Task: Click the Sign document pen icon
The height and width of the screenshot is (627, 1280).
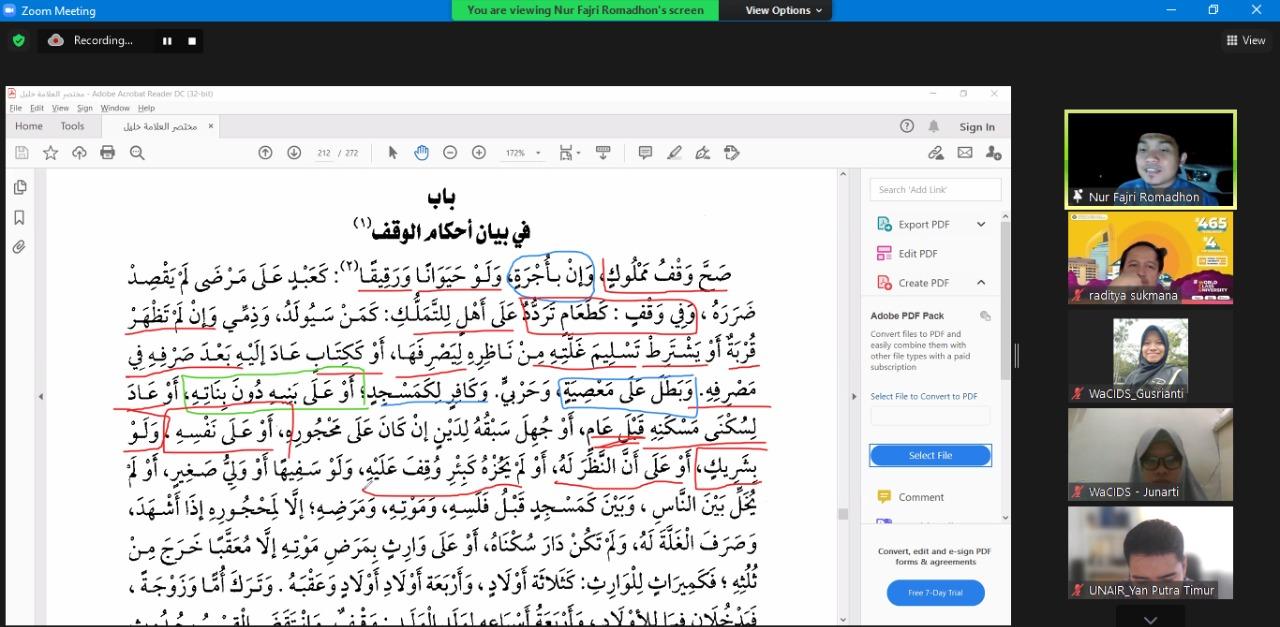Action: 703,153
